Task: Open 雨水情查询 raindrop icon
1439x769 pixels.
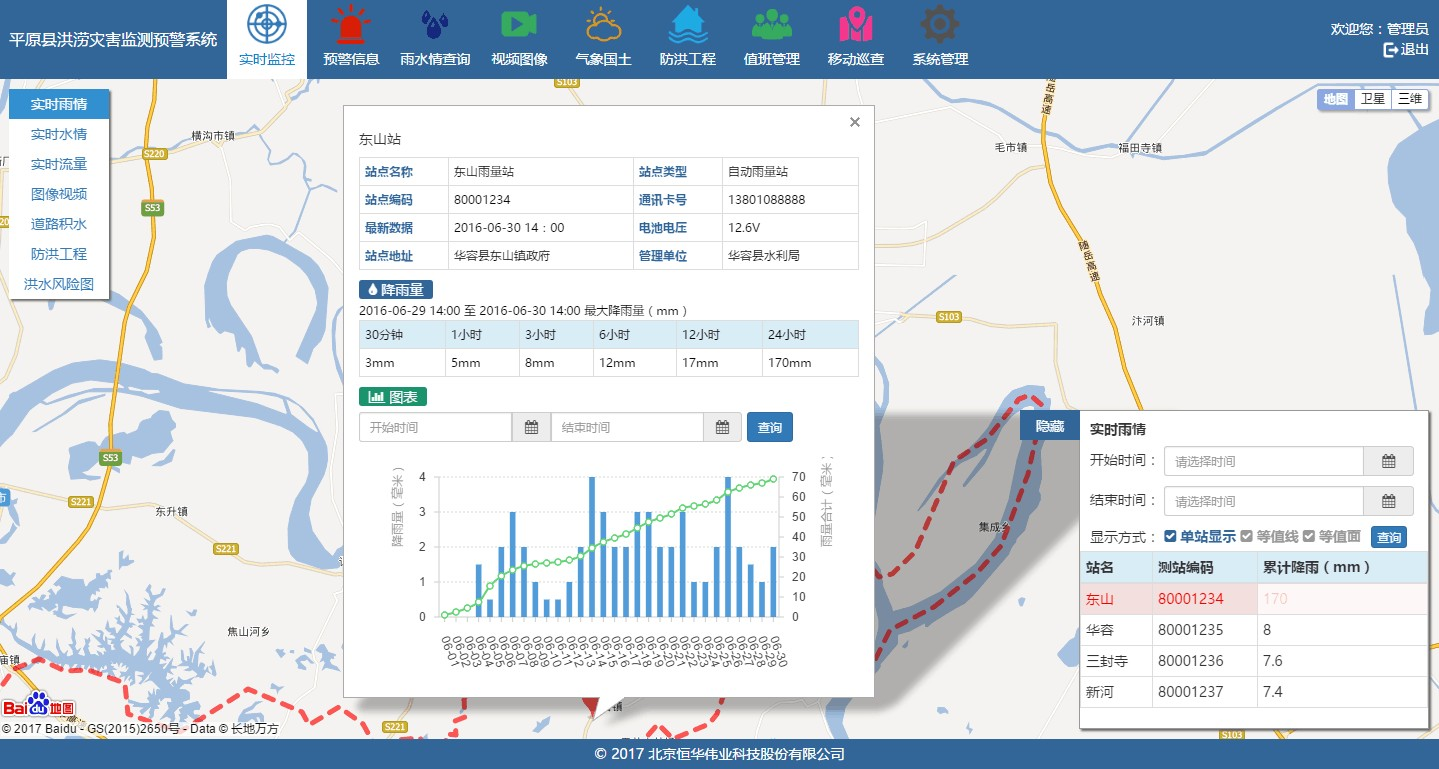Action: click(x=435, y=26)
